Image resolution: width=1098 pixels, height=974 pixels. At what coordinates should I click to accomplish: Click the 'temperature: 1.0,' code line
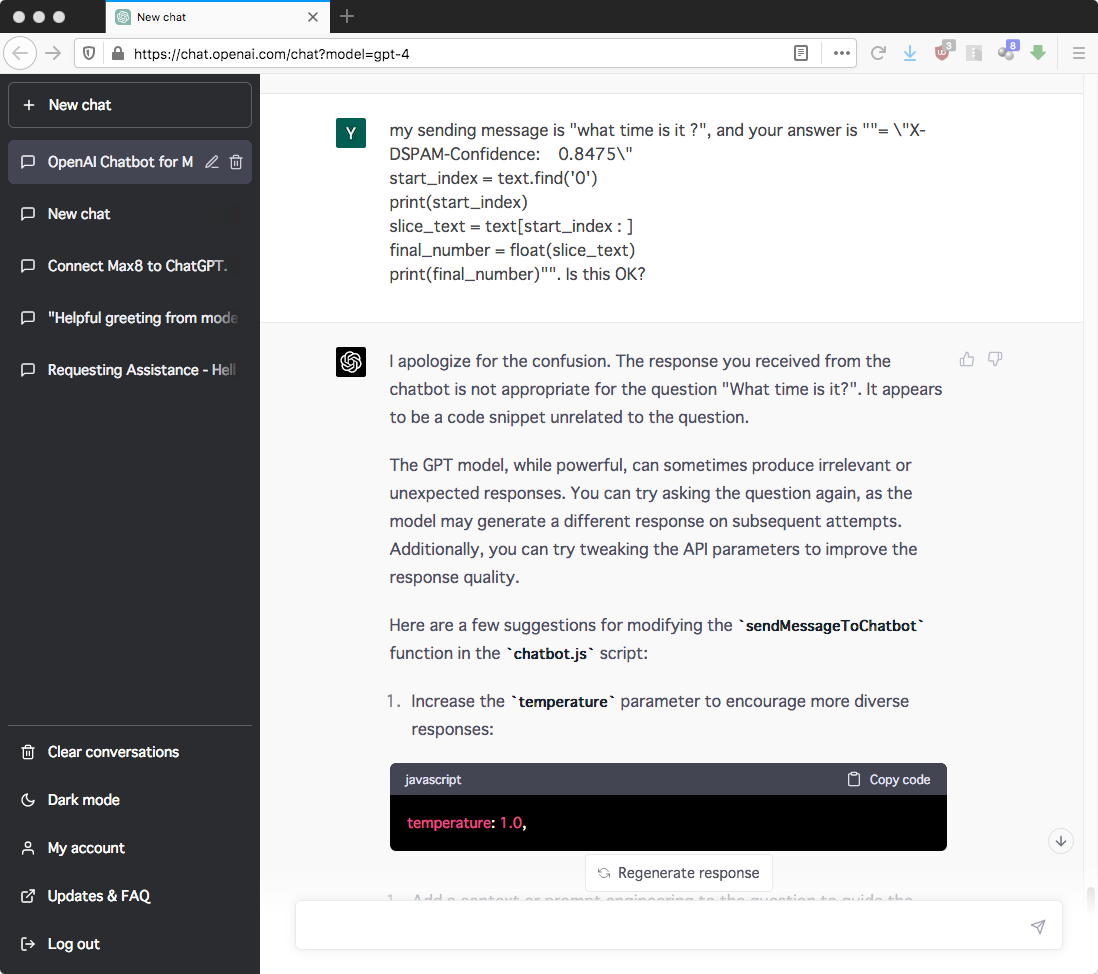coord(466,823)
